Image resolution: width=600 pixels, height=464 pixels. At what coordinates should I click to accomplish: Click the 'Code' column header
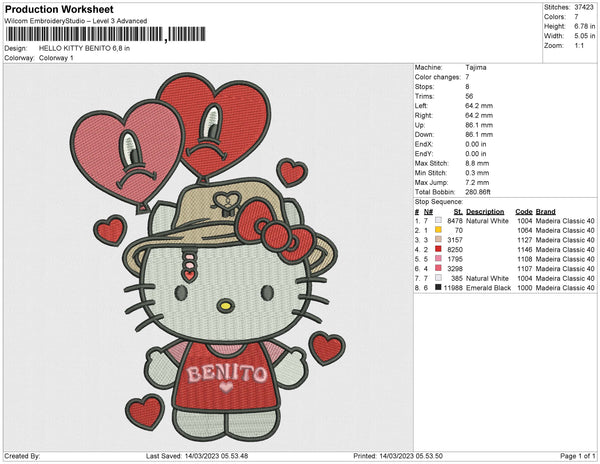[x=524, y=212]
